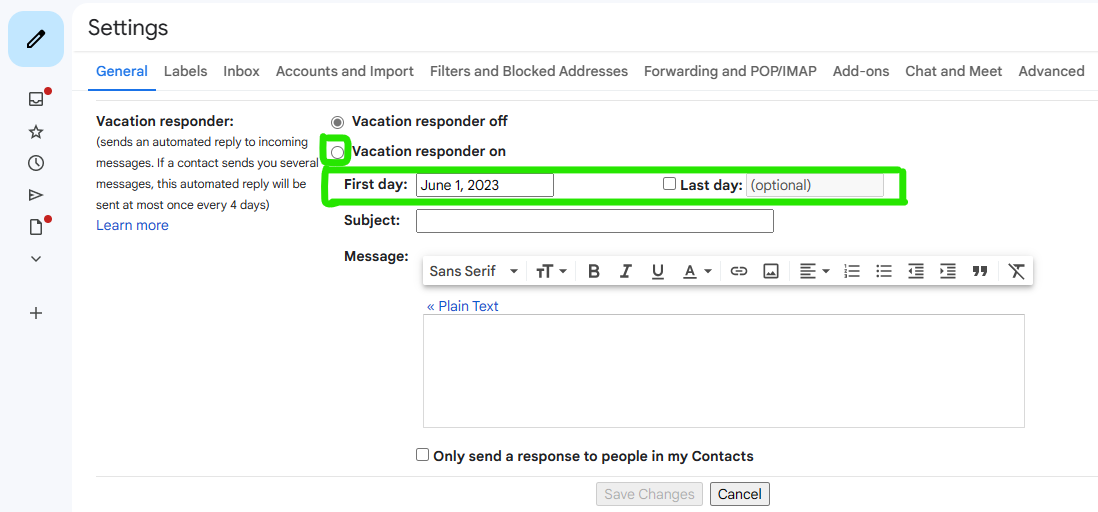The image size is (1098, 512).
Task: Click the Compose pencil icon
Action: [x=36, y=39]
